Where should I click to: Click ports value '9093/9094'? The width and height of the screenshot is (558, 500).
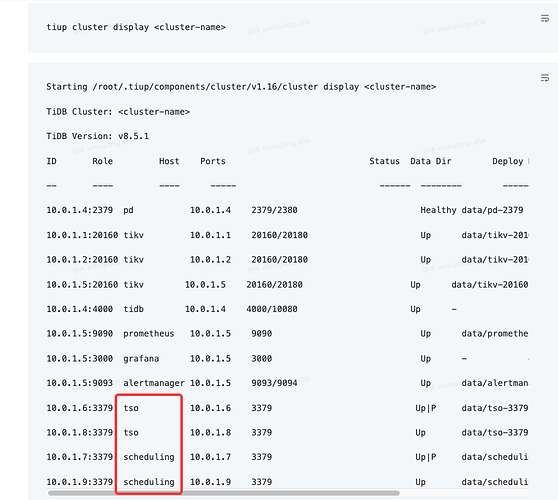(x=274, y=383)
